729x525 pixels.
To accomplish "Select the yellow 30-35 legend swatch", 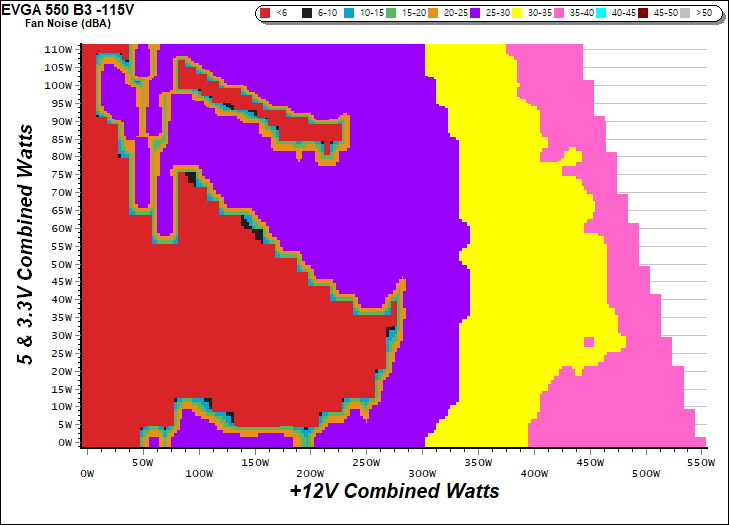I will pos(518,14).
